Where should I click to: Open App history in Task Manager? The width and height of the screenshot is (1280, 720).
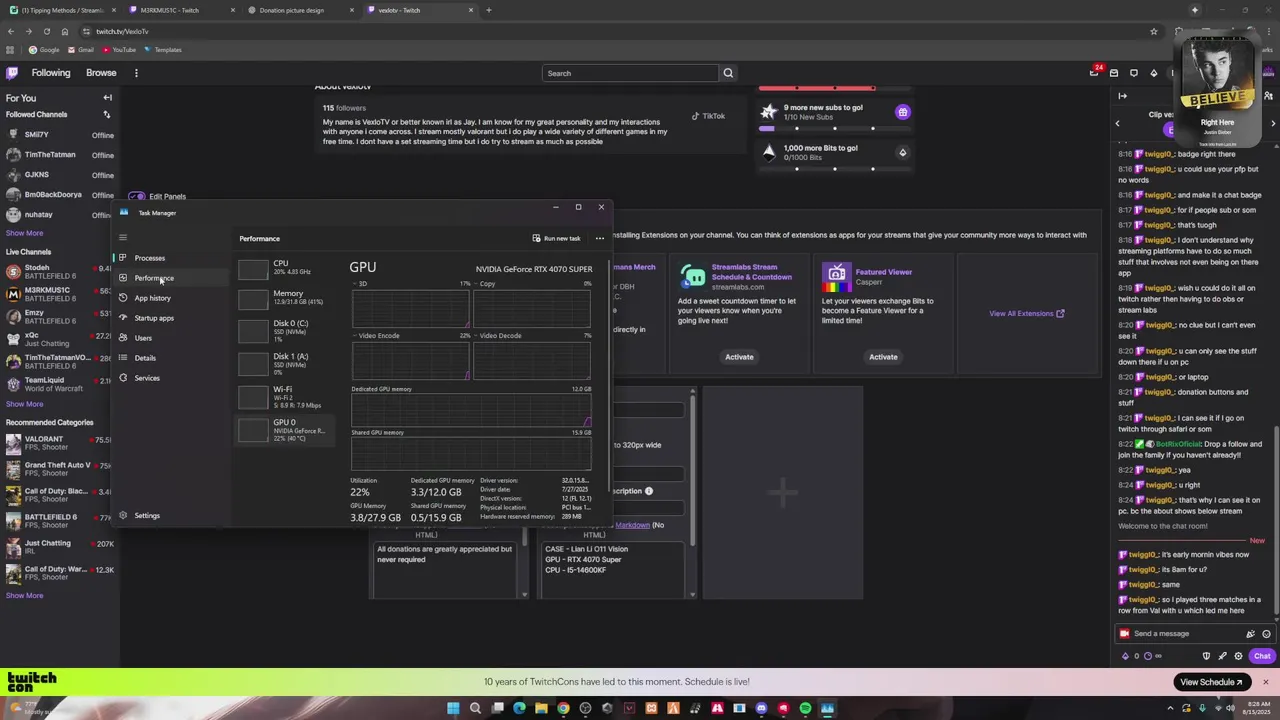tap(152, 298)
